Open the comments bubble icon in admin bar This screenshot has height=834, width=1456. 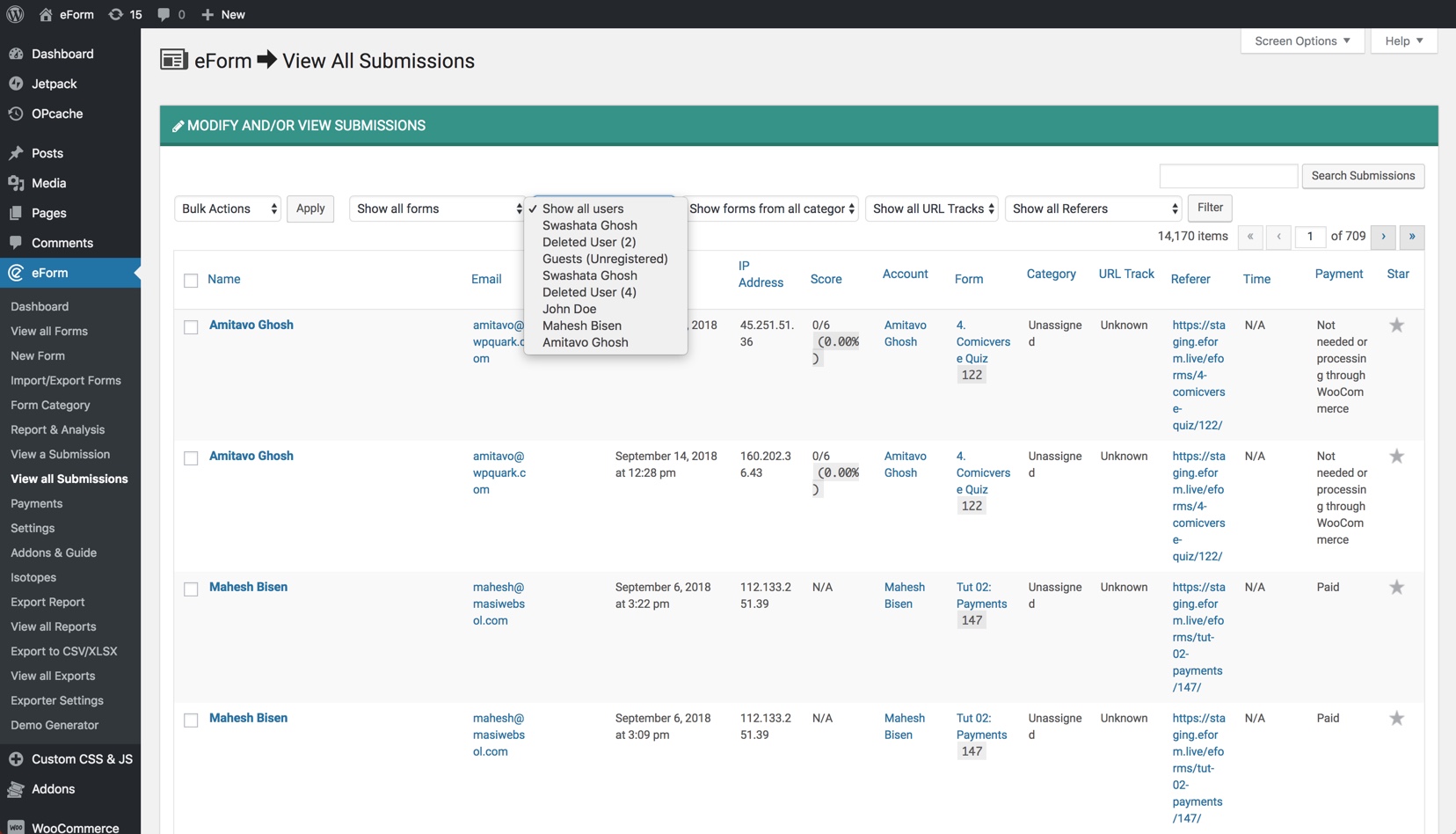click(x=164, y=14)
